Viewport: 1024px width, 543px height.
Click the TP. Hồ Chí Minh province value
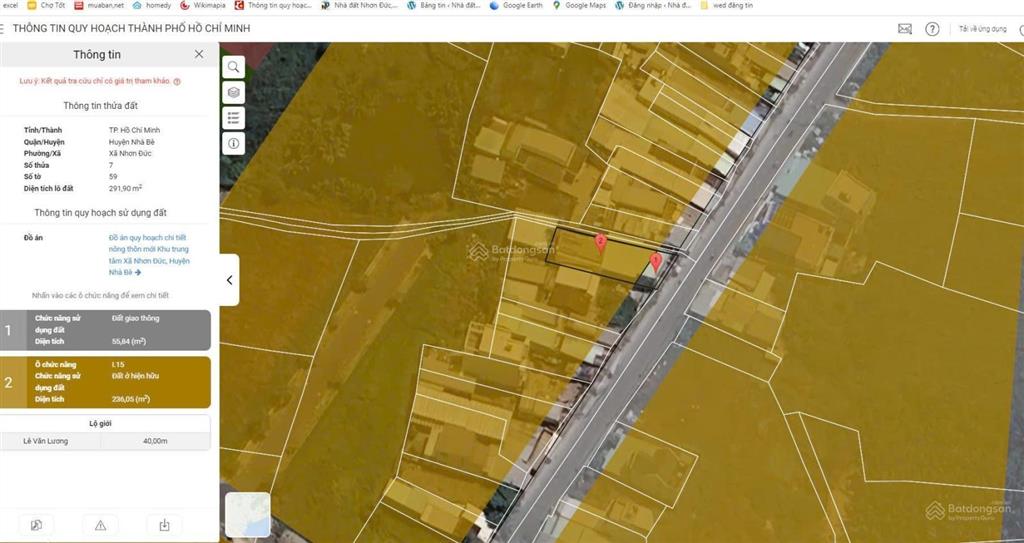(x=135, y=130)
